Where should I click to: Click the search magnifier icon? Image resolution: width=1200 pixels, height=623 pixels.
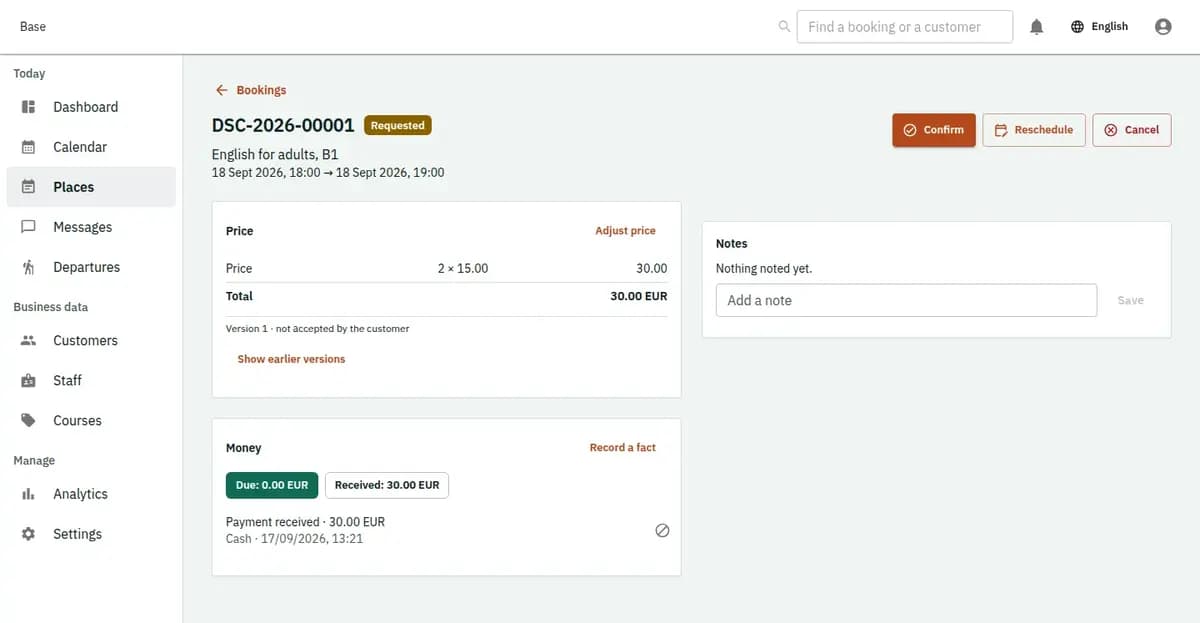784,27
